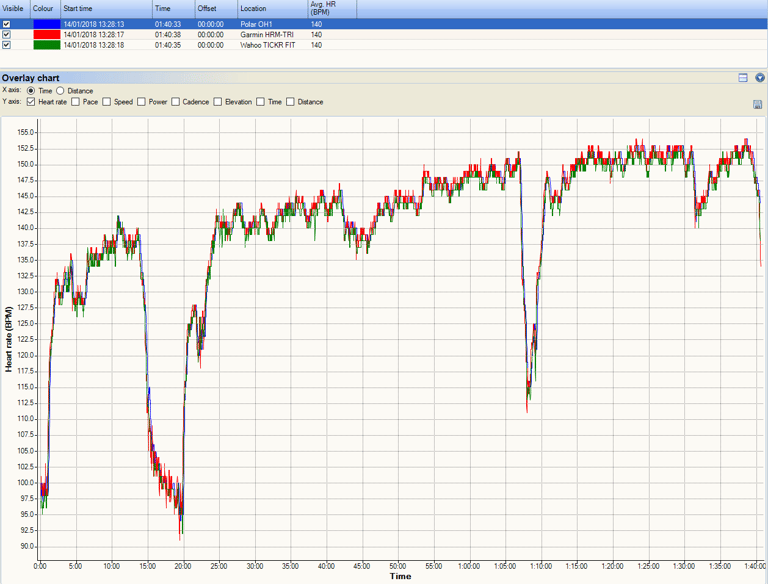Enable the Elevation Y axis checkbox
Viewport: 768px width, 584px height.
(x=217, y=101)
